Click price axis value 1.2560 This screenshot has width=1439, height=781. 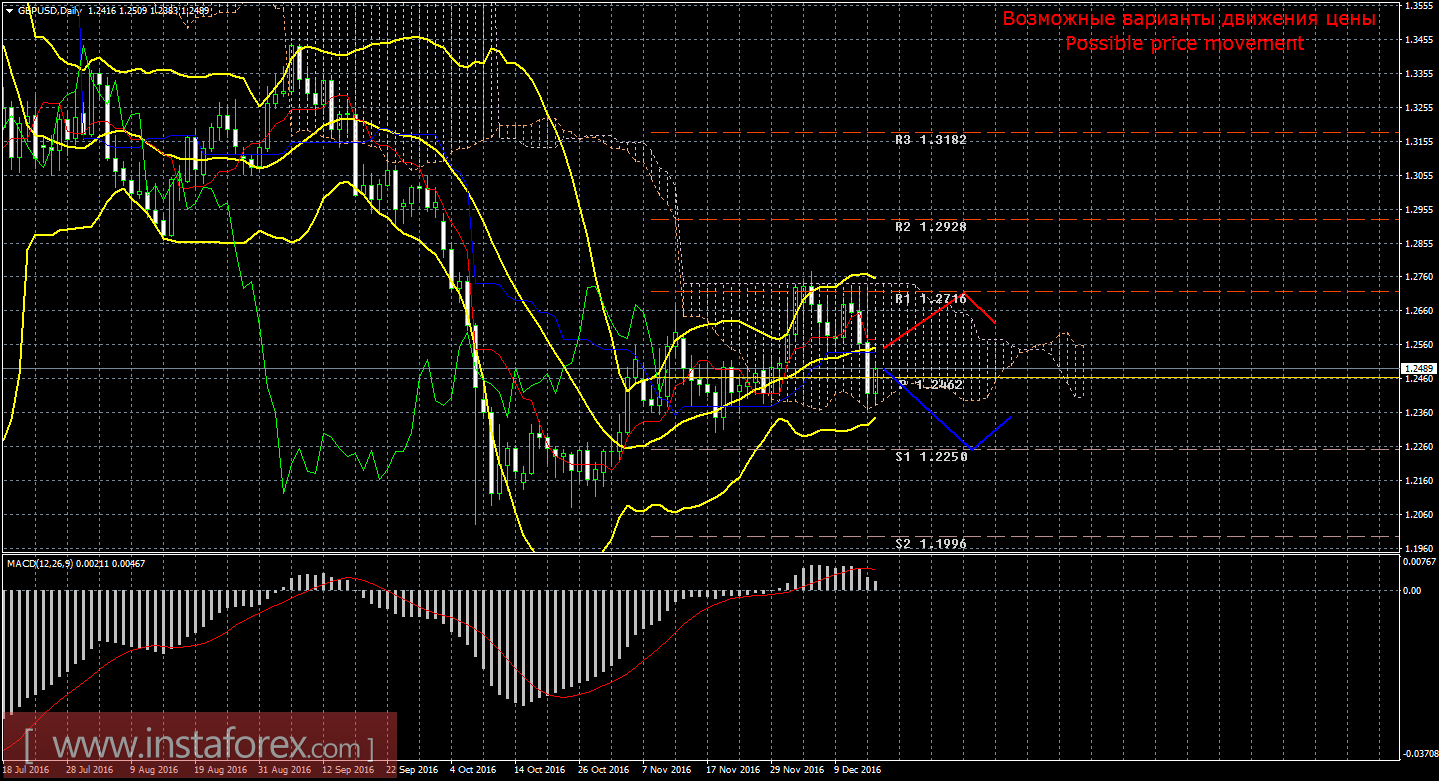point(1418,345)
